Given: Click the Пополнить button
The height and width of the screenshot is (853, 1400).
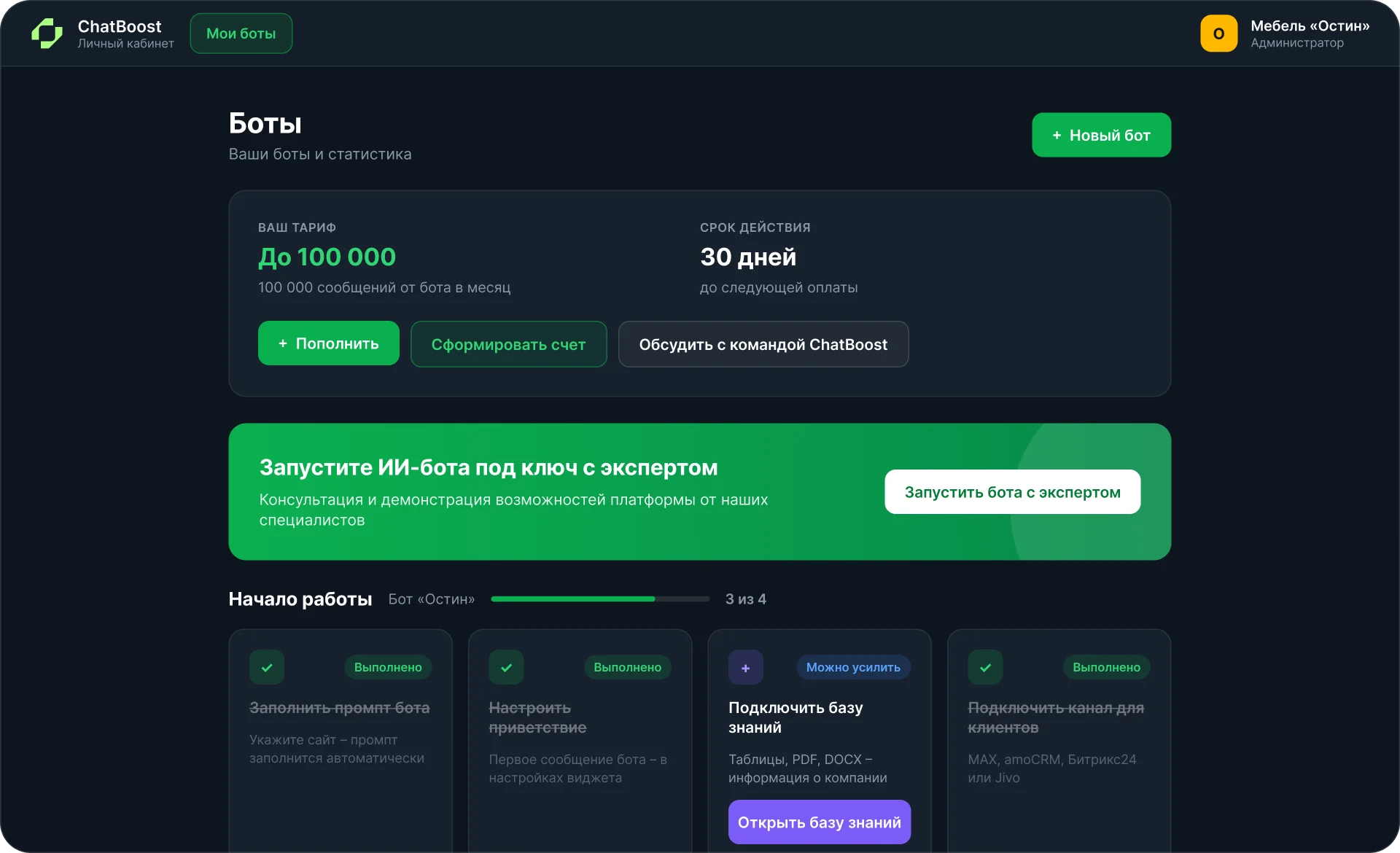Looking at the screenshot, I should pyautogui.click(x=328, y=343).
